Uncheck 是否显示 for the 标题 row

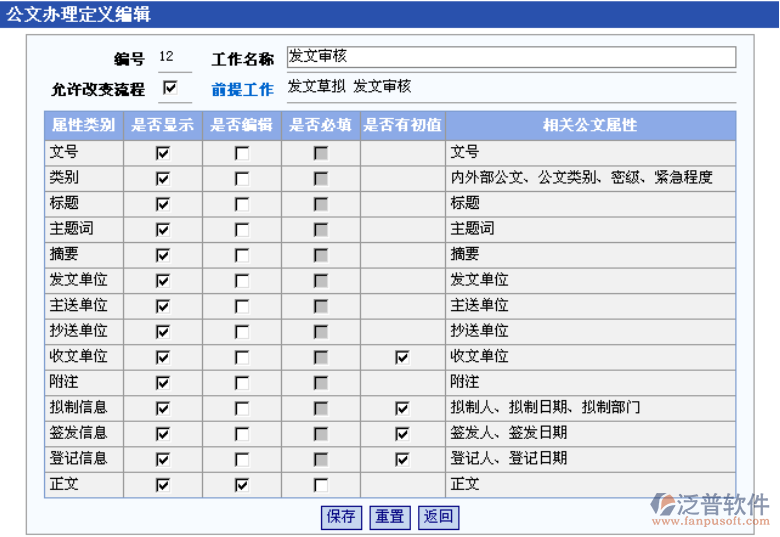(x=163, y=204)
